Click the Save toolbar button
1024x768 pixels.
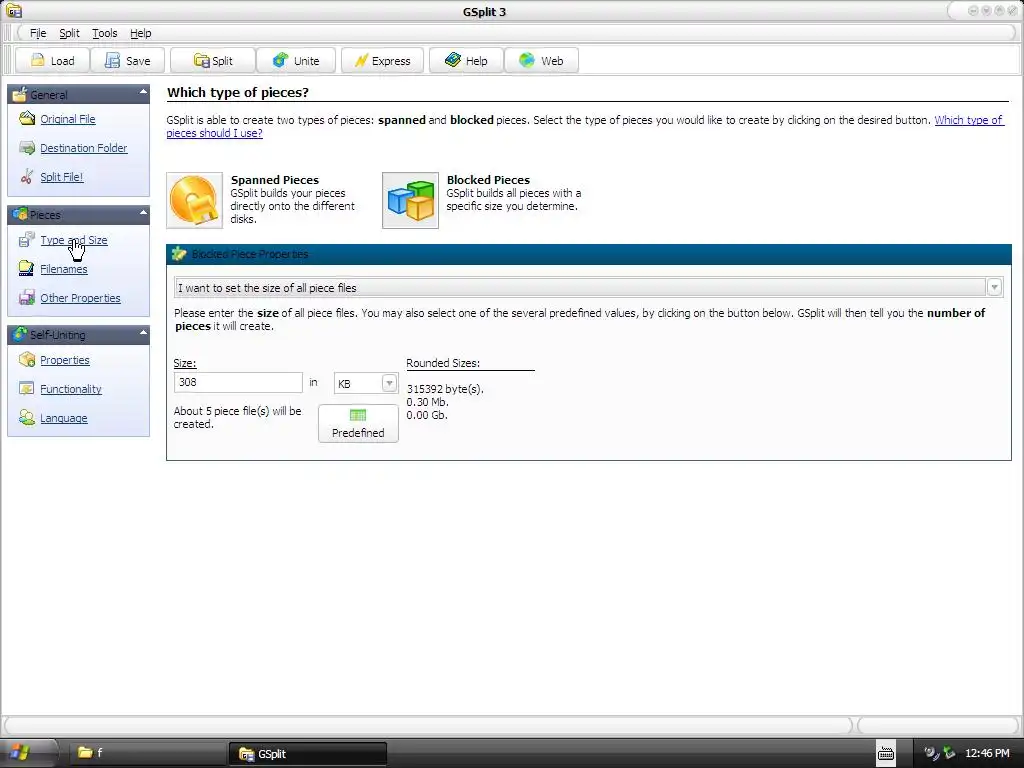pyautogui.click(x=127, y=61)
